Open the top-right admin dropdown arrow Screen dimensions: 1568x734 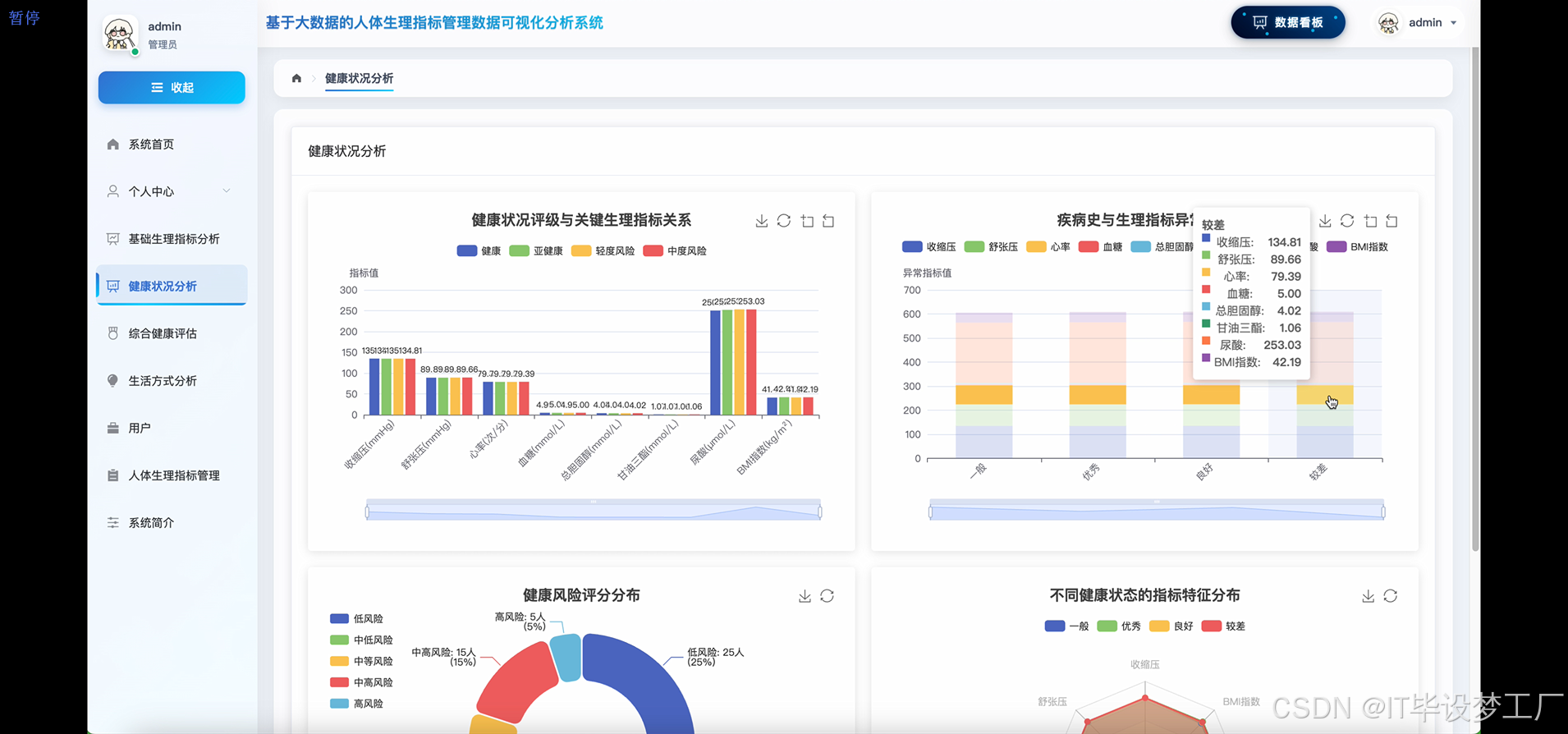point(1453,23)
